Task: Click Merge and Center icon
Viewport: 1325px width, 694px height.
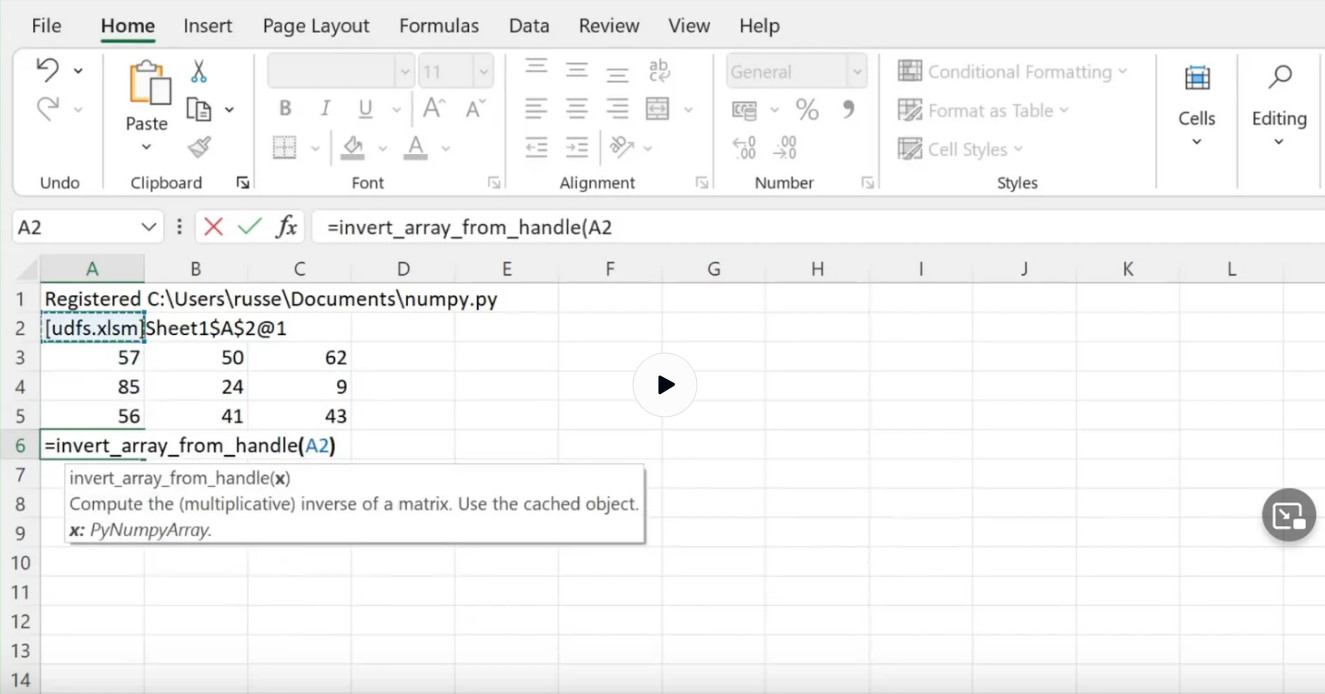Action: pyautogui.click(x=658, y=108)
